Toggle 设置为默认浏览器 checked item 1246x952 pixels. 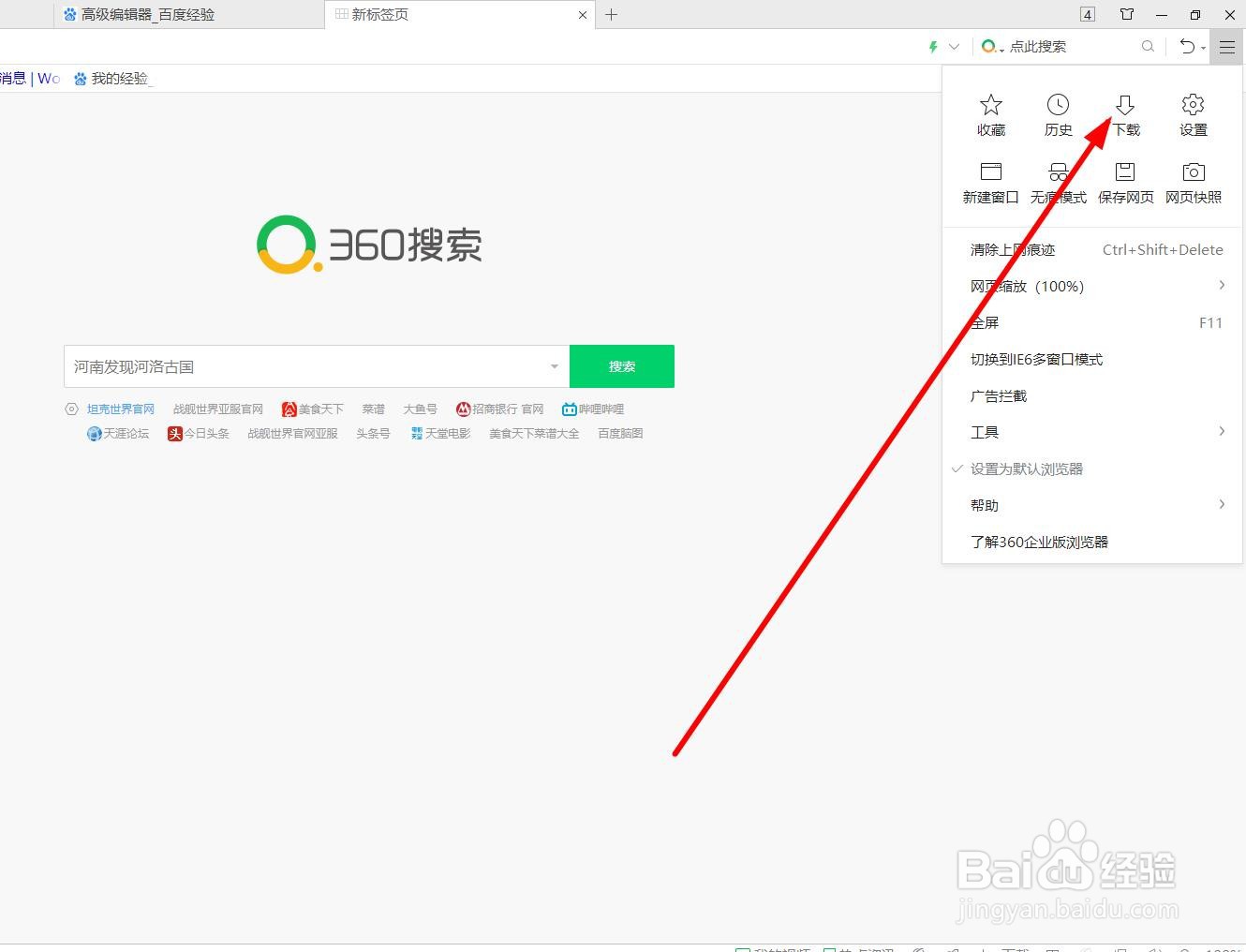[1092, 469]
